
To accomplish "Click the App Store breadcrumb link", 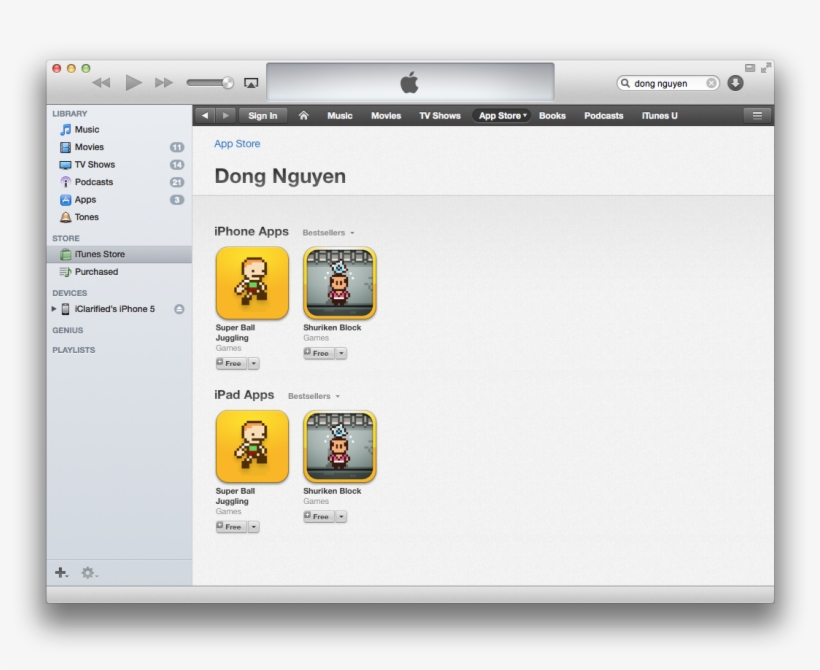I will pos(237,144).
